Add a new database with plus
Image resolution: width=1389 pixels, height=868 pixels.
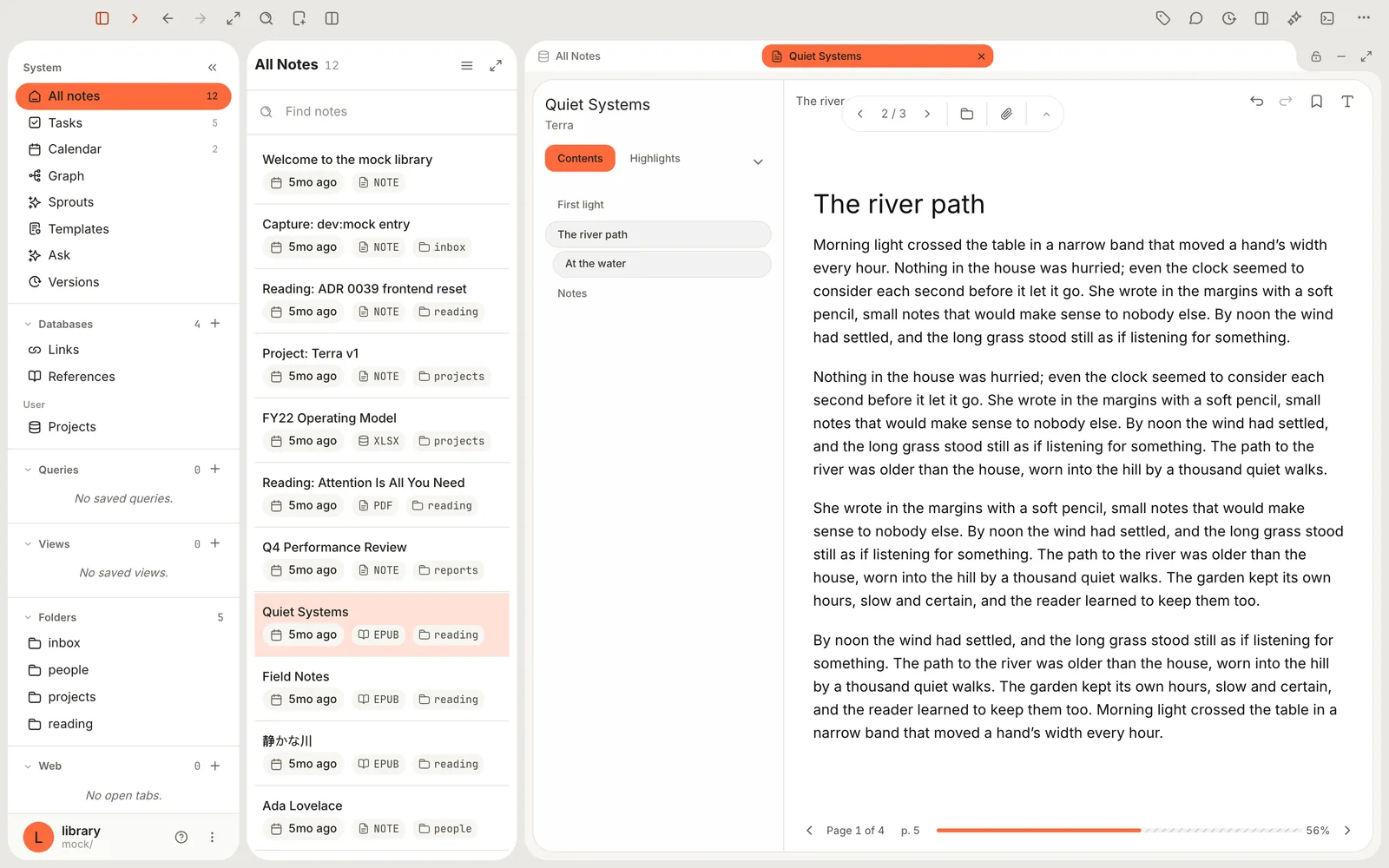[215, 324]
